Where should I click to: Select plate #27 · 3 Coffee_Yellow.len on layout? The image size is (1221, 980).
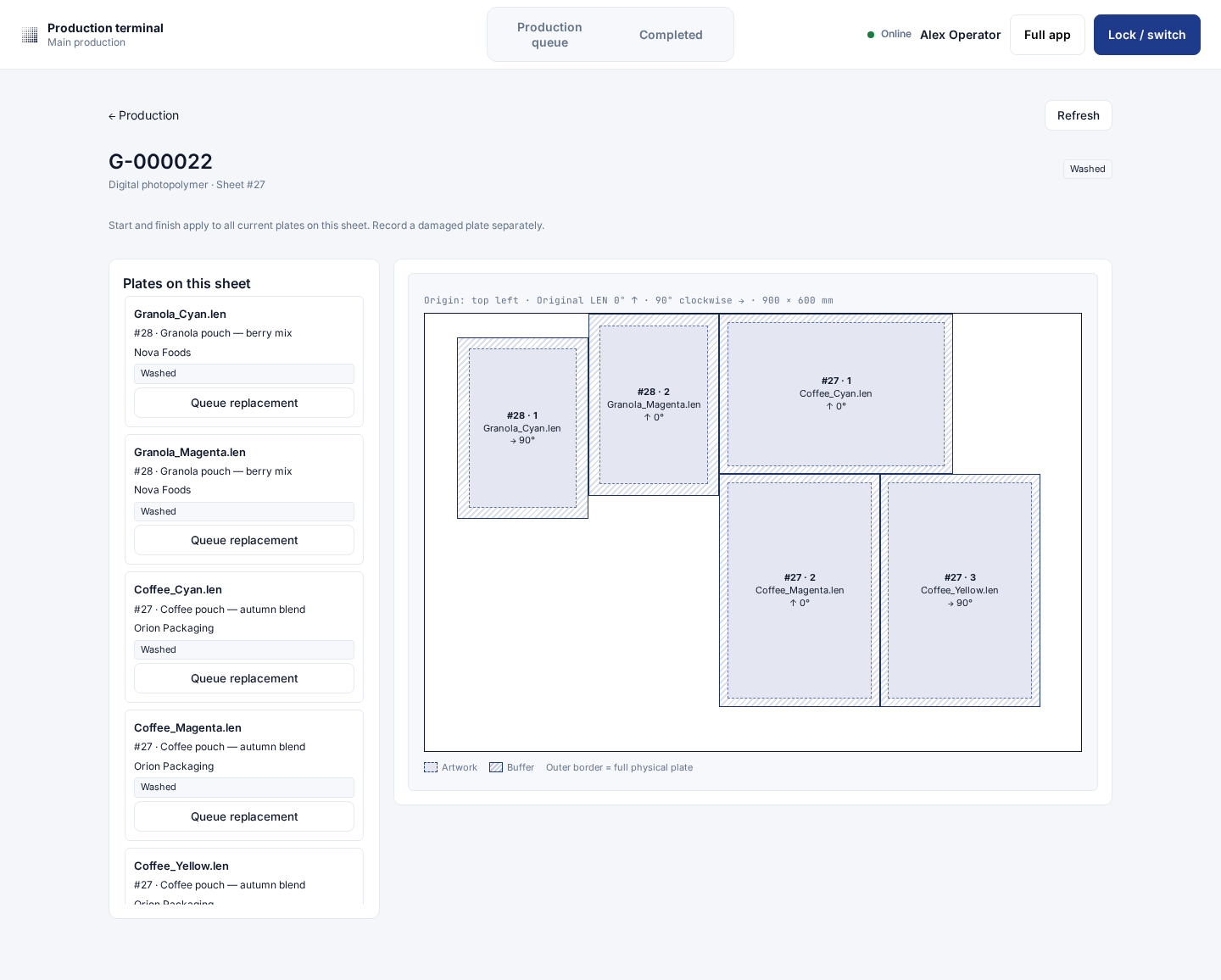pyautogui.click(x=960, y=590)
